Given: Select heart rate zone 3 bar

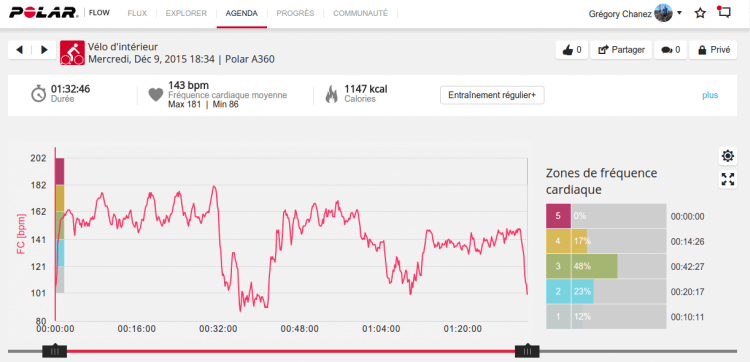Looking at the screenshot, I should click(606, 266).
